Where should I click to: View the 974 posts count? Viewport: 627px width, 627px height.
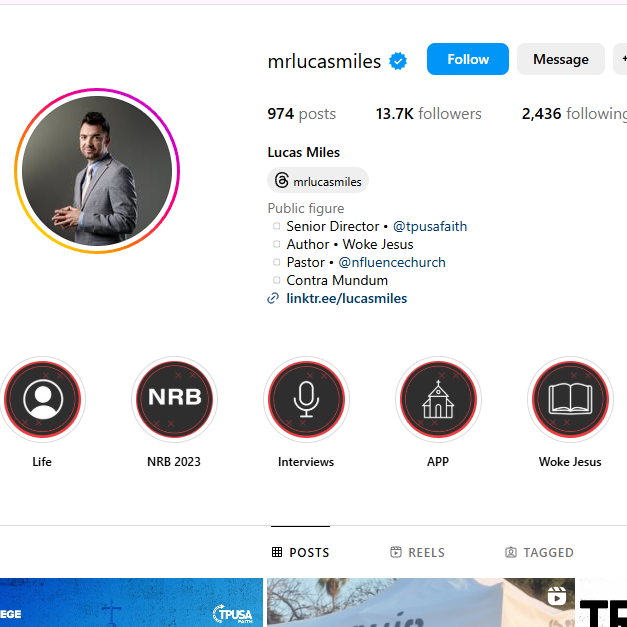tap(302, 114)
